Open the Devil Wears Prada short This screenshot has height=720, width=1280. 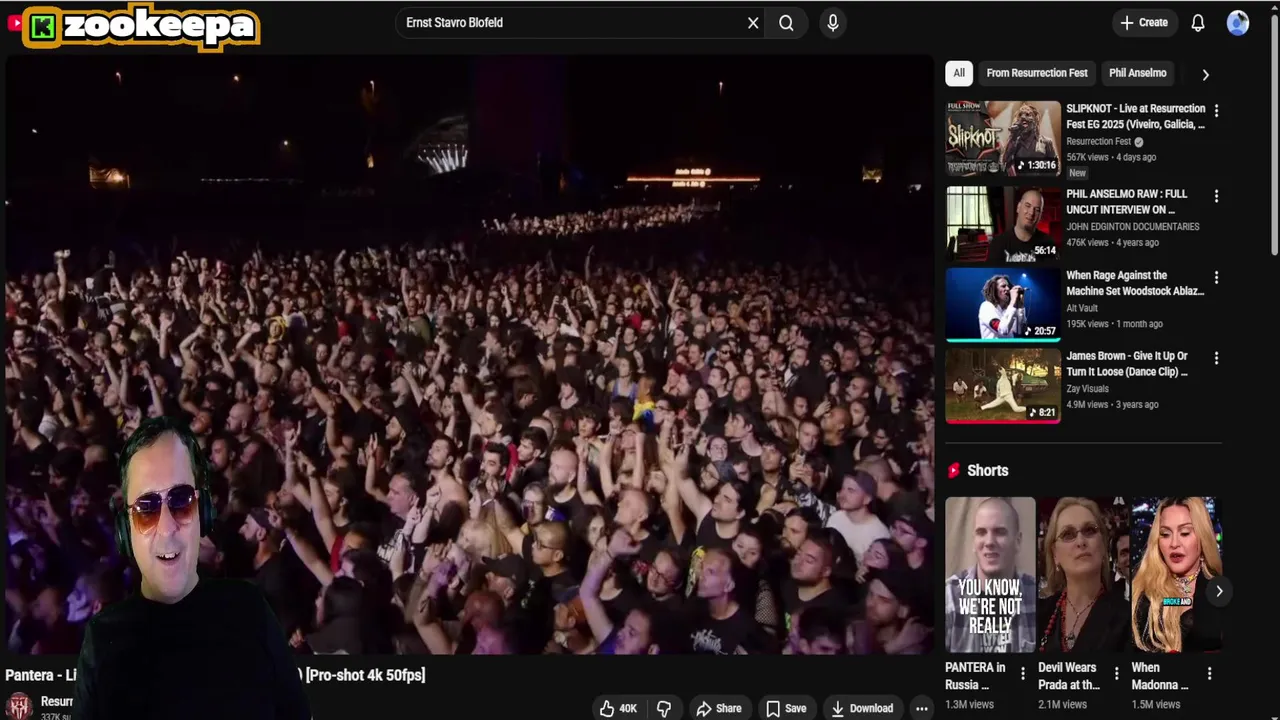coord(1083,575)
